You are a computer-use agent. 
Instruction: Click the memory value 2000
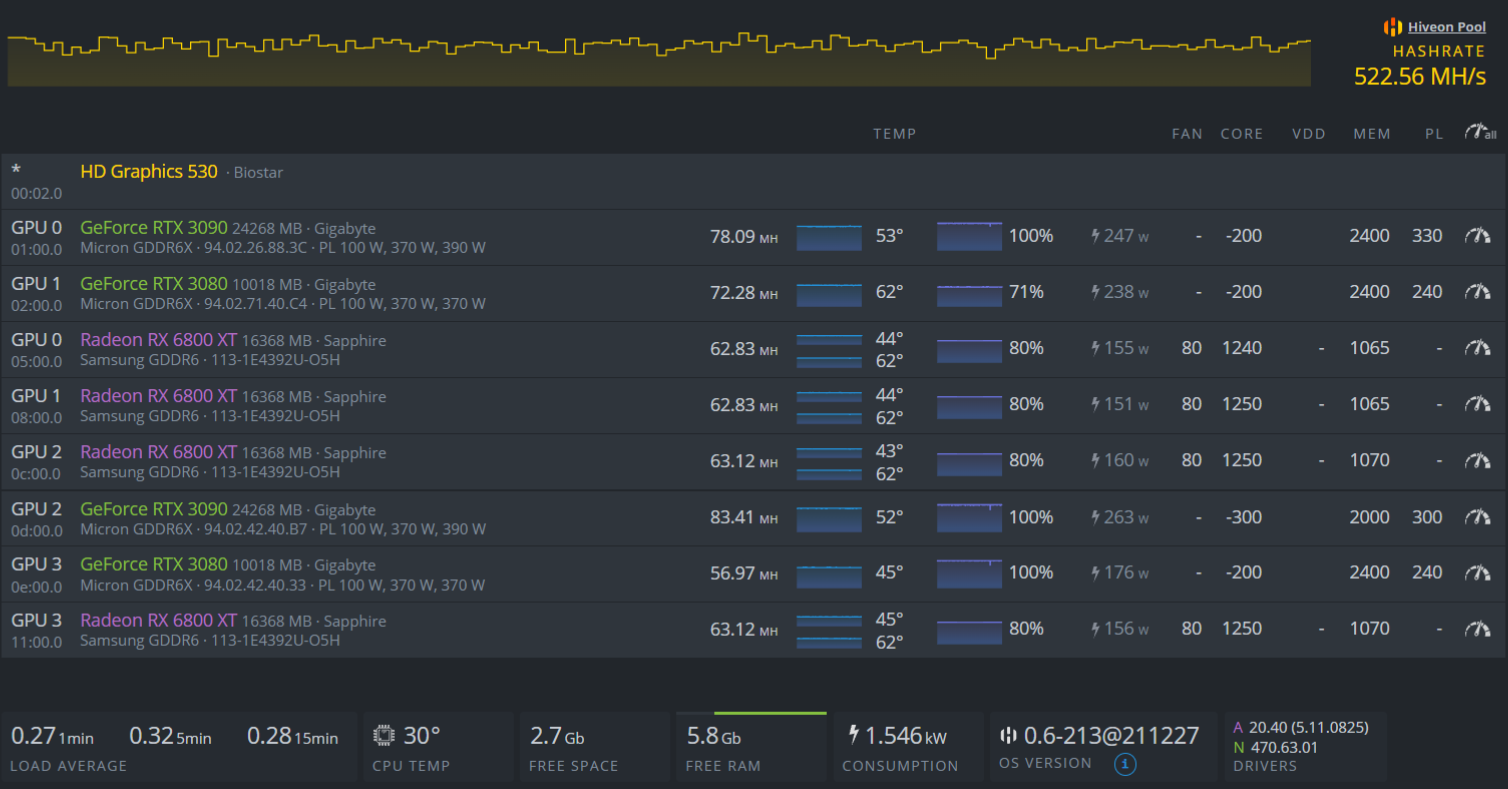tap(1369, 517)
